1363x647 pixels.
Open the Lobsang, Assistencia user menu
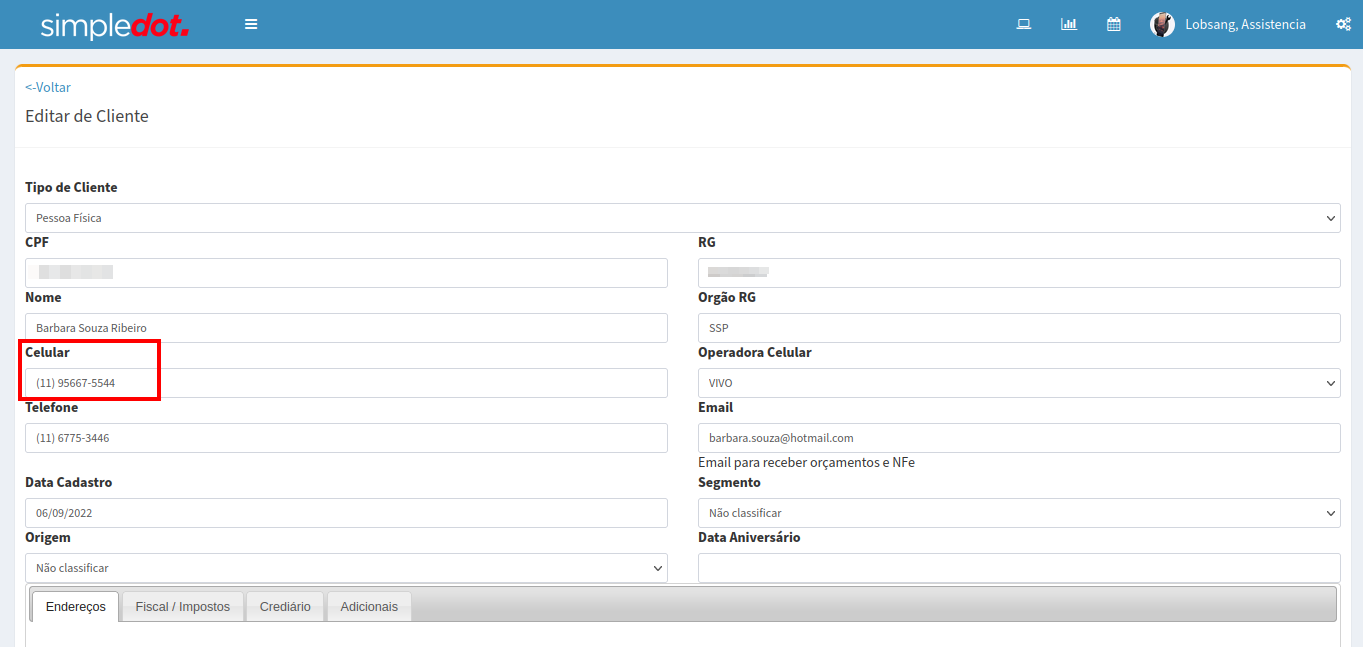(x=1245, y=24)
